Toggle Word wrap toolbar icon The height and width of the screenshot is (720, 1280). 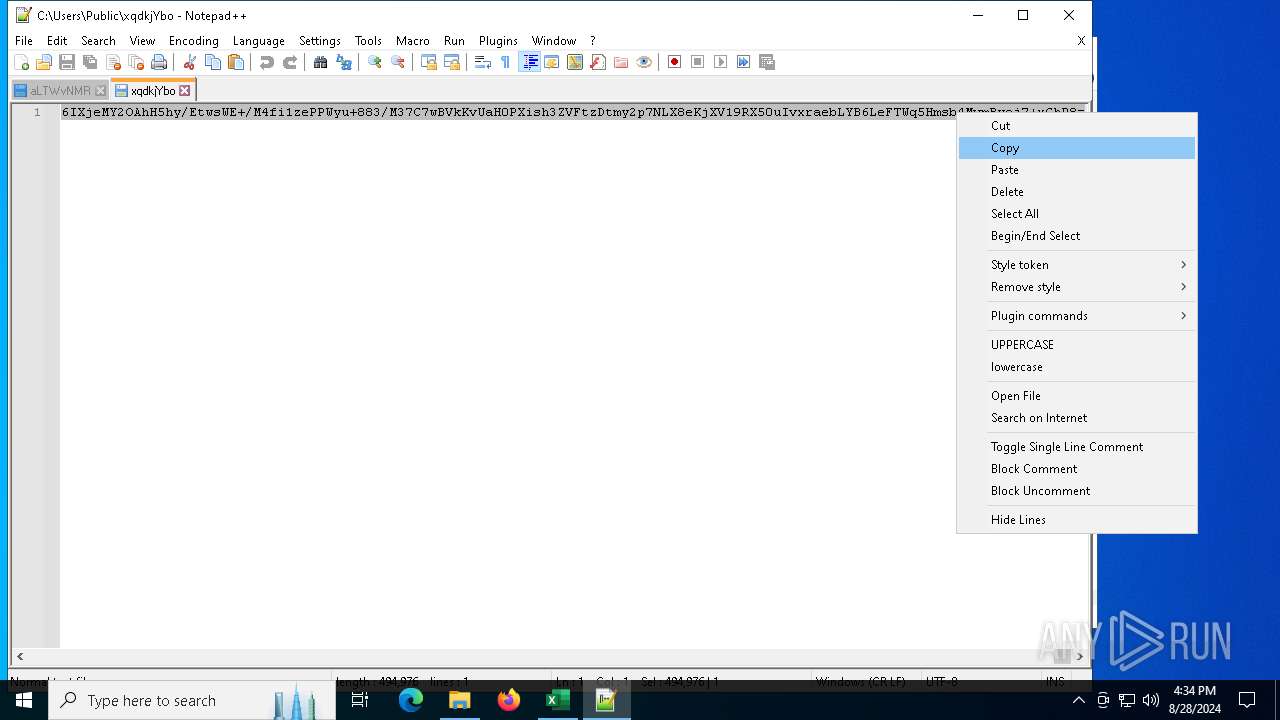[482, 62]
